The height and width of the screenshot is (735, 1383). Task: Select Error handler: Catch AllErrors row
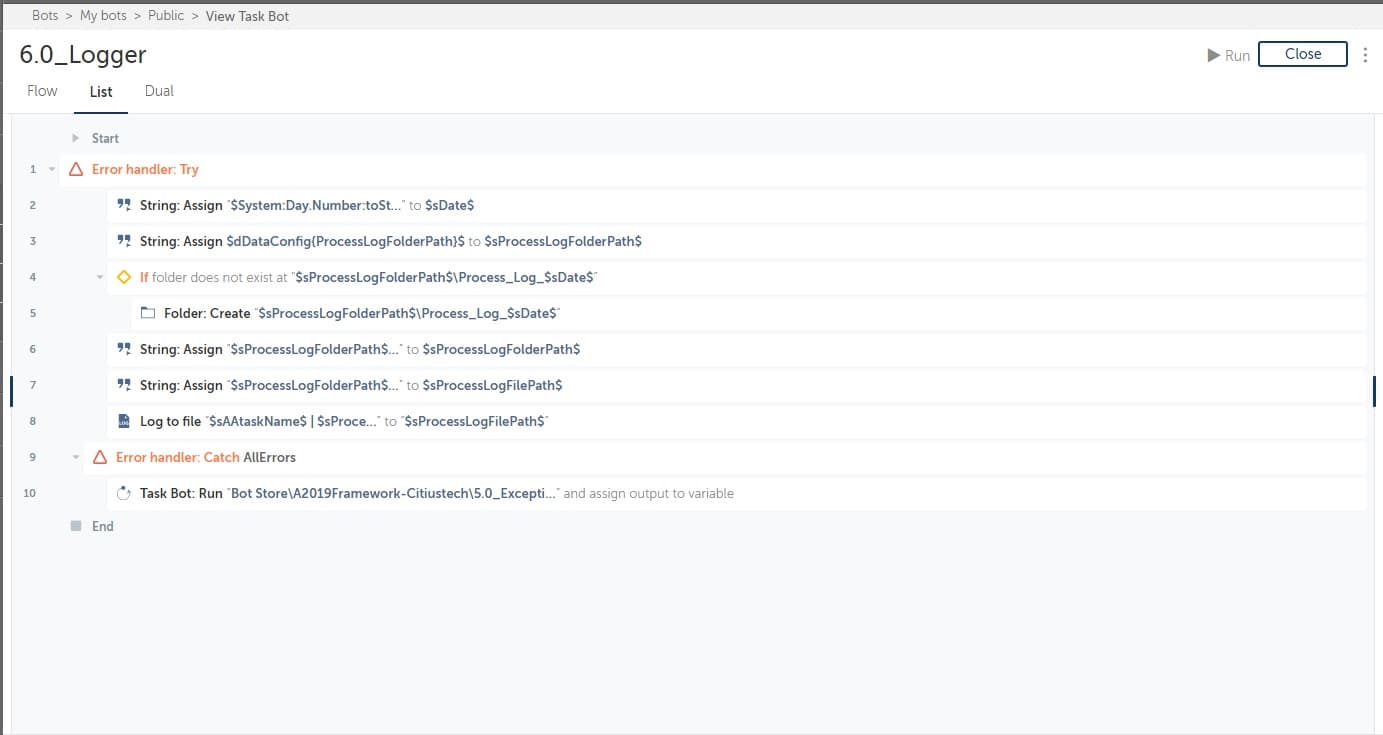point(726,457)
